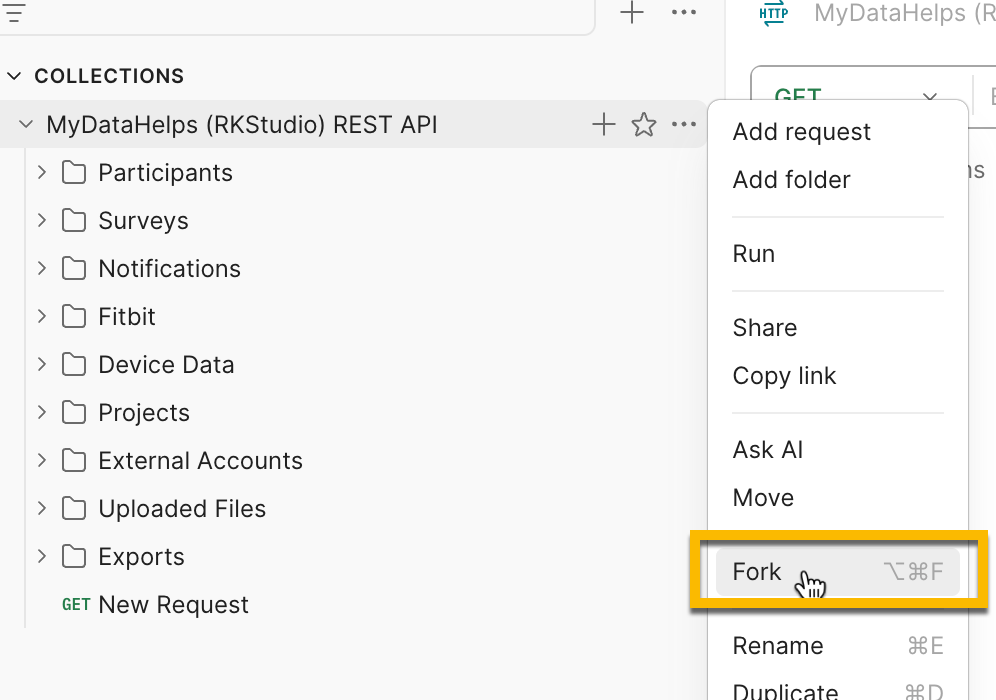Click the plus icon in top sidebar toolbar
This screenshot has width=996, height=700.
[x=631, y=13]
